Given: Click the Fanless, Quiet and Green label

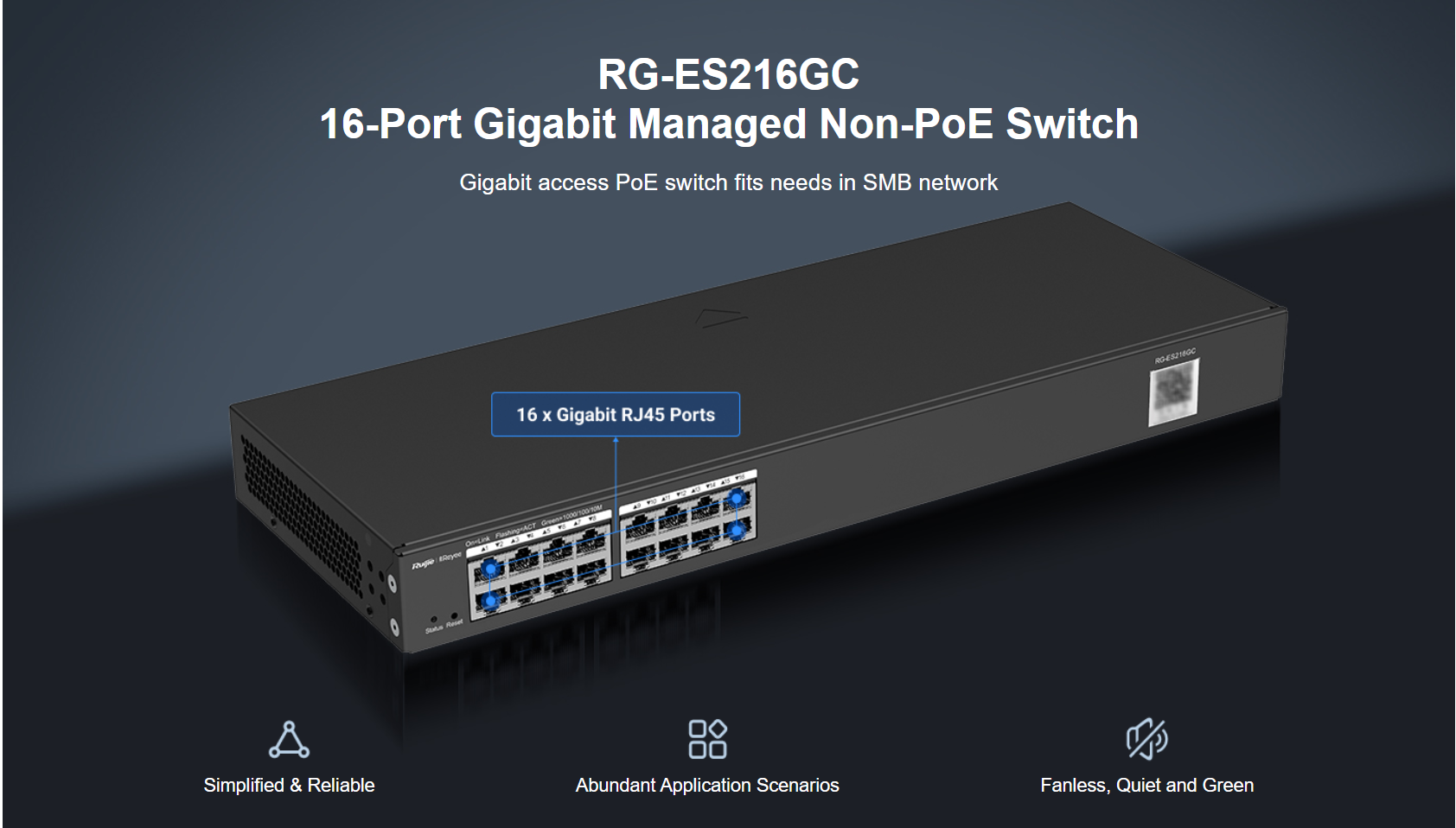Looking at the screenshot, I should pos(1146,785).
